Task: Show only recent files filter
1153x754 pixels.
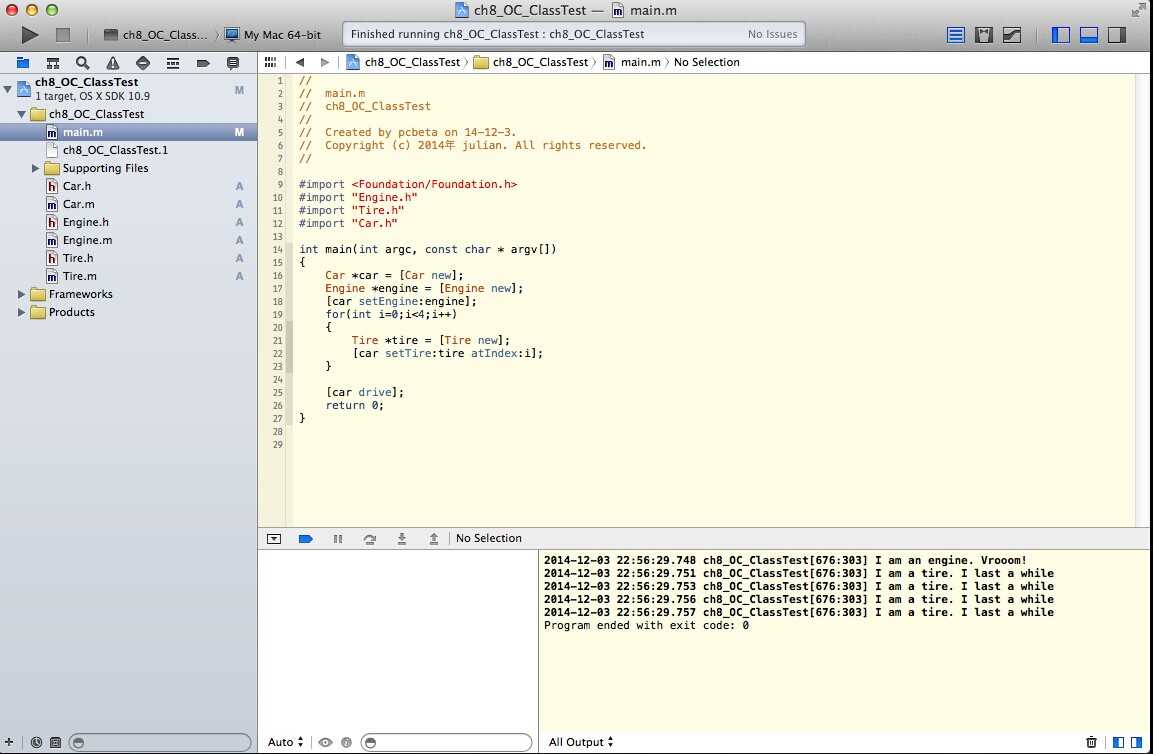Action: coord(36,742)
